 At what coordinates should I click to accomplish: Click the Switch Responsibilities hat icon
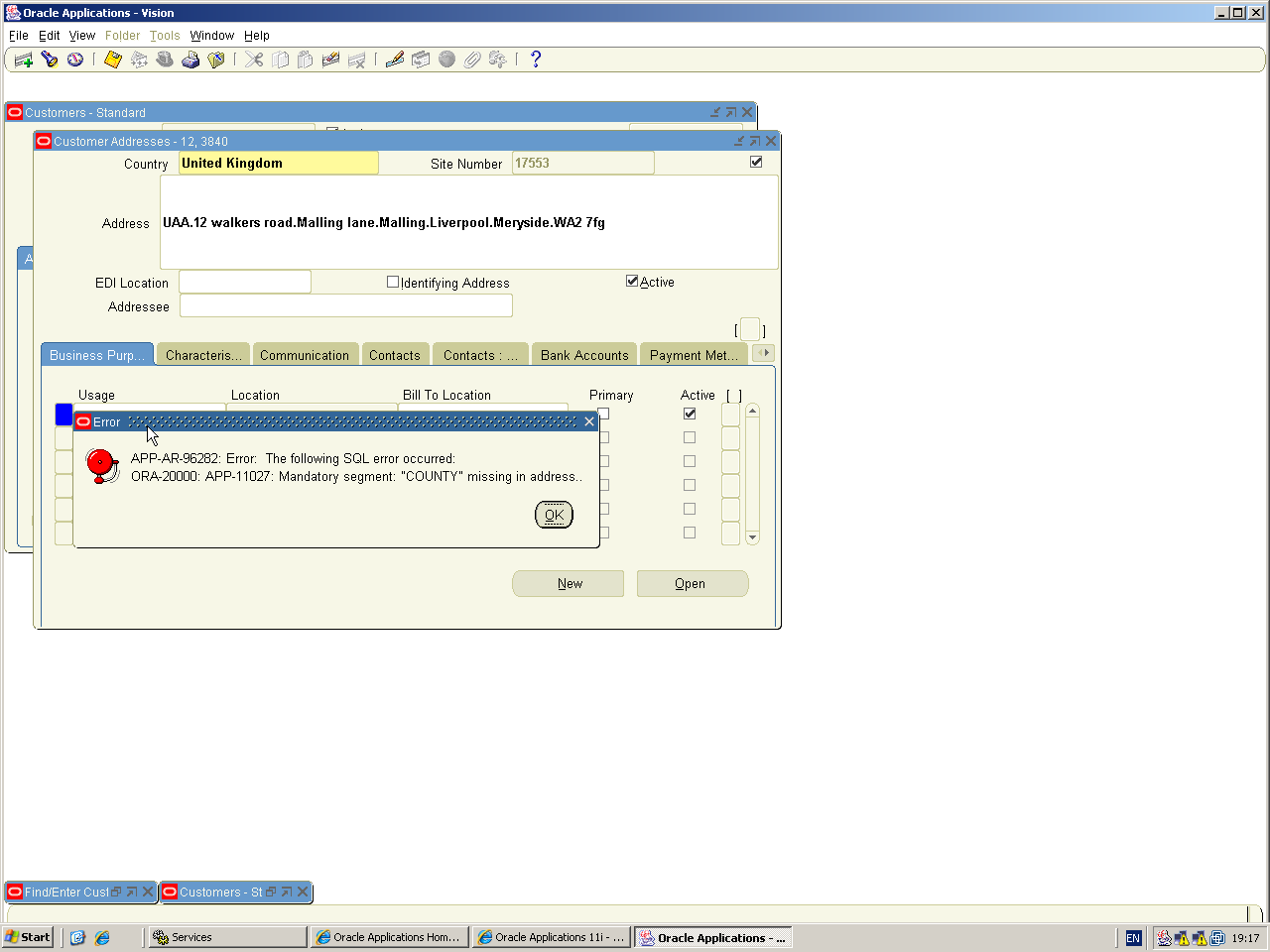click(x=165, y=59)
